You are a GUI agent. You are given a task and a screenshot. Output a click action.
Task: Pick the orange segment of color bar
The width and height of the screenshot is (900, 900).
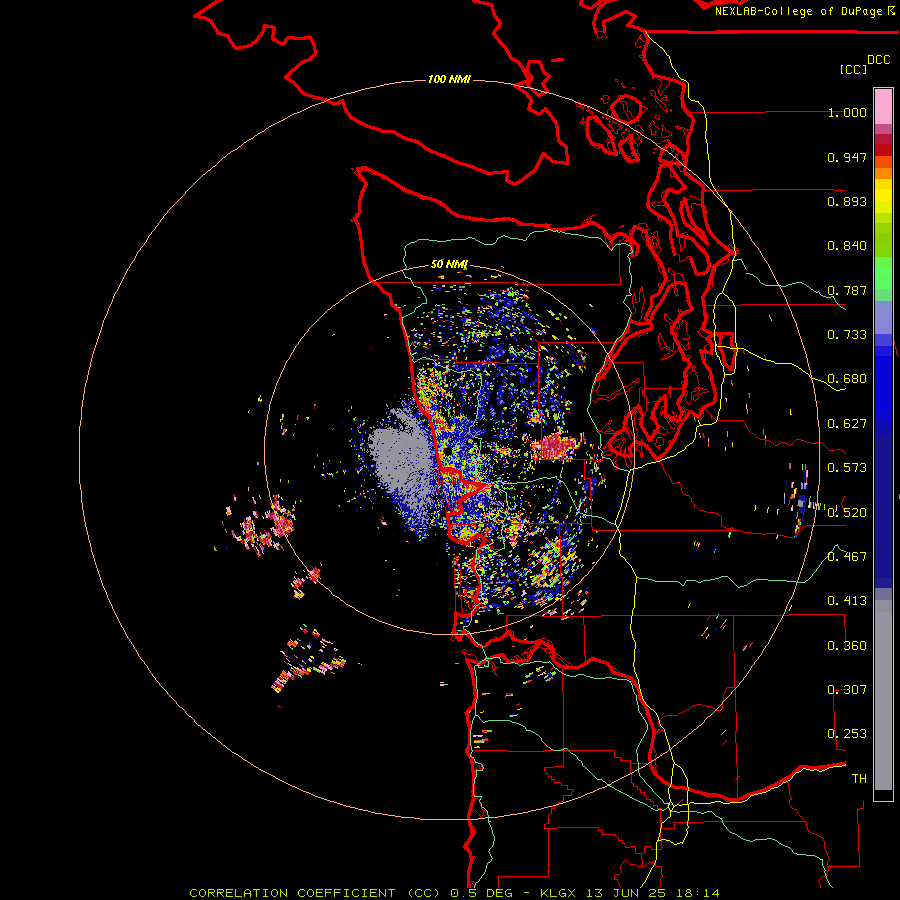pyautogui.click(x=883, y=173)
